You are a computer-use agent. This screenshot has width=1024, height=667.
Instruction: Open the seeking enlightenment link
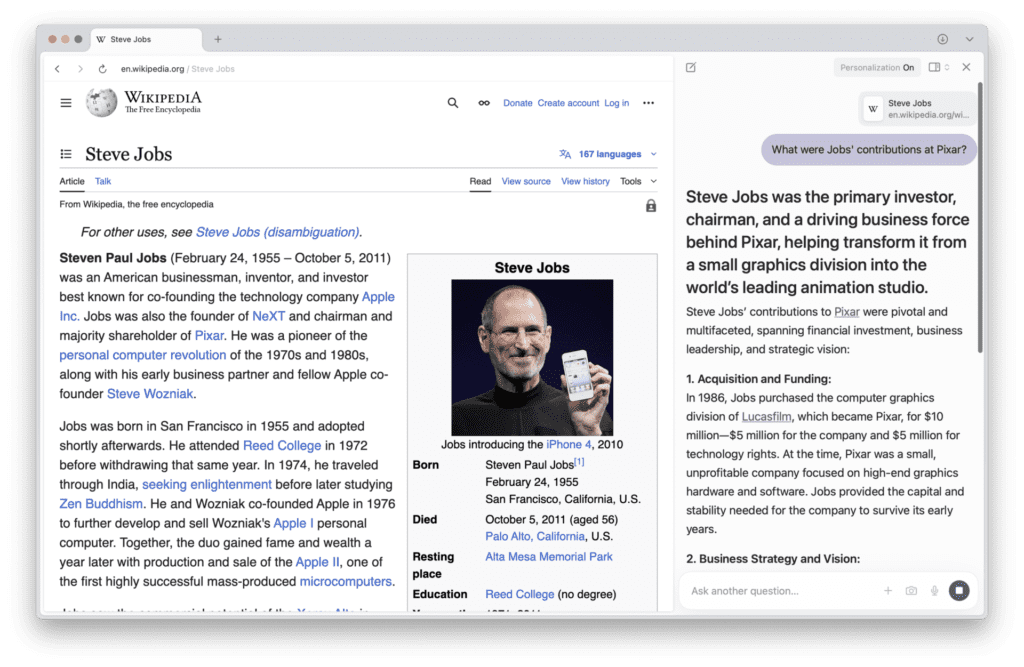[x=206, y=484]
